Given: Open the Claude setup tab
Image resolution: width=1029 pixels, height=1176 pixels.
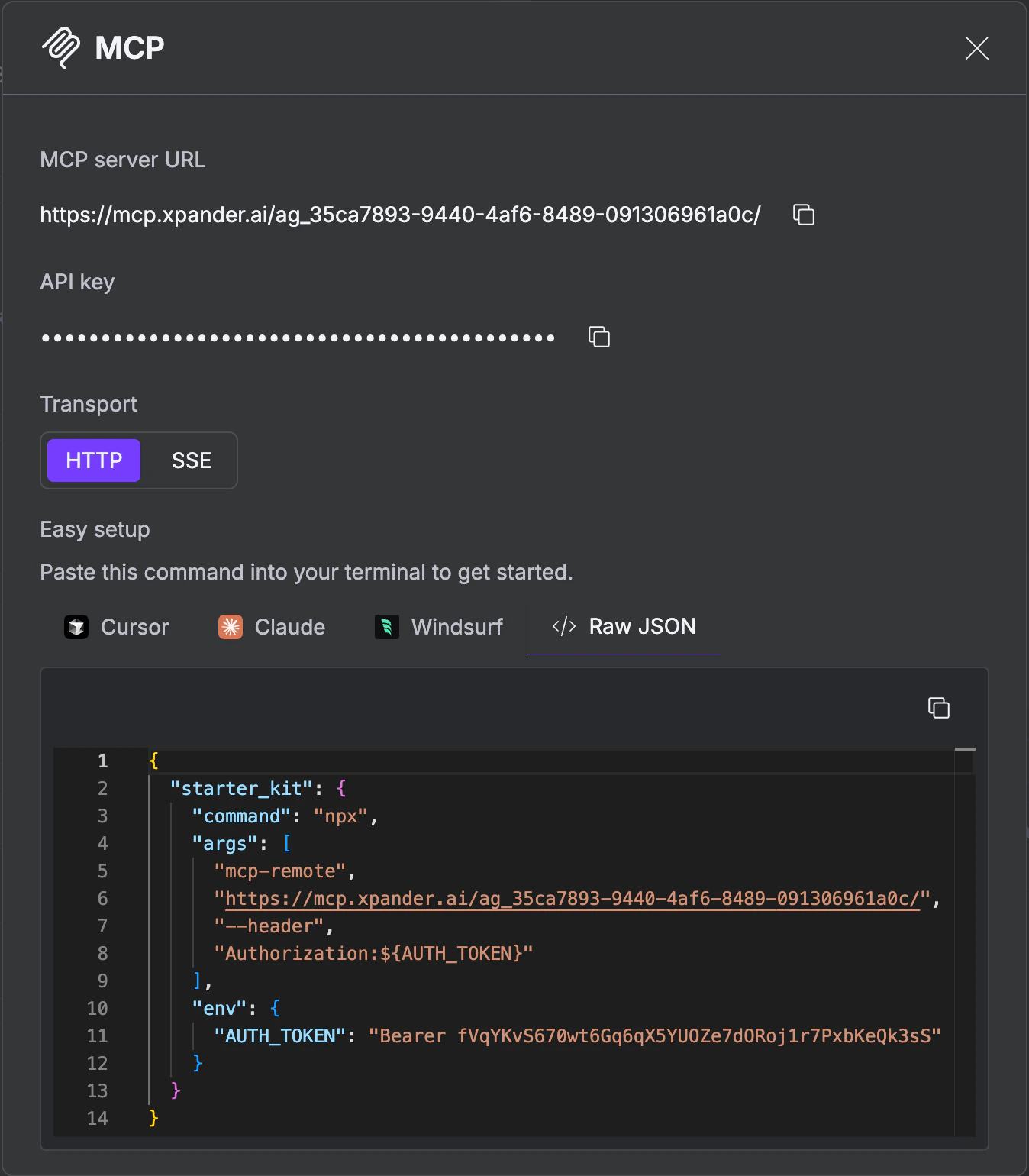Looking at the screenshot, I should 272,627.
